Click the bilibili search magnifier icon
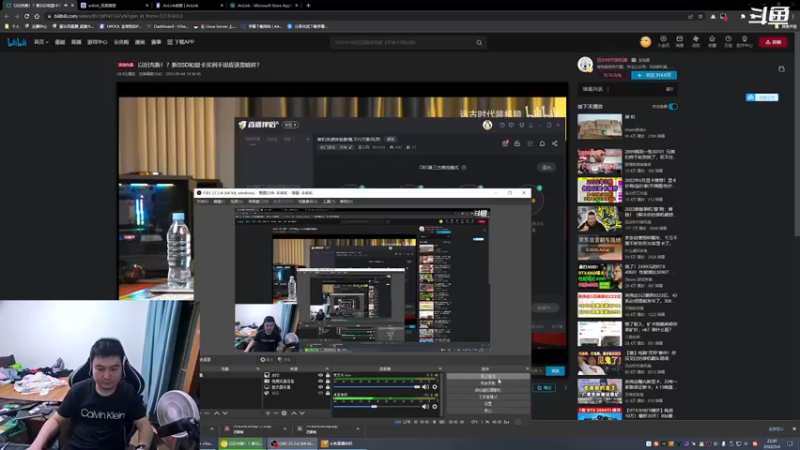 pyautogui.click(x=479, y=43)
